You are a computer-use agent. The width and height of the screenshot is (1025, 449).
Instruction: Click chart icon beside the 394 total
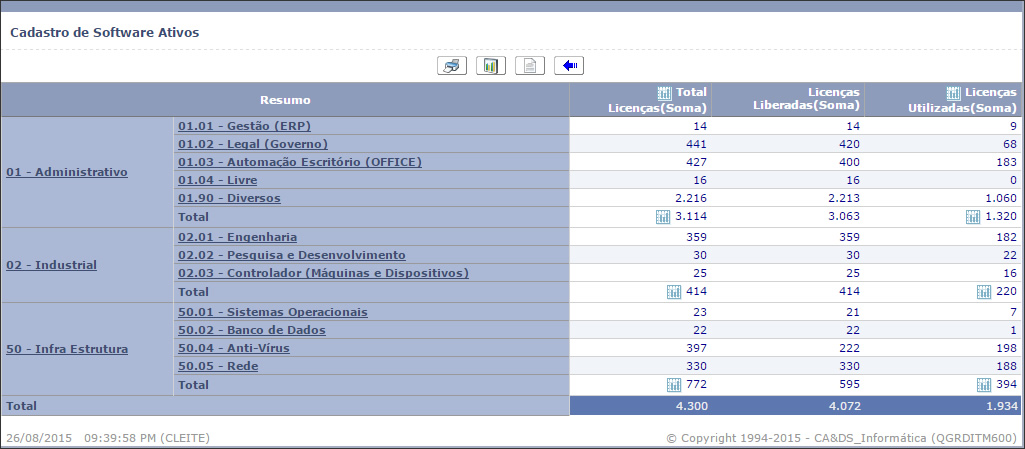(x=984, y=385)
